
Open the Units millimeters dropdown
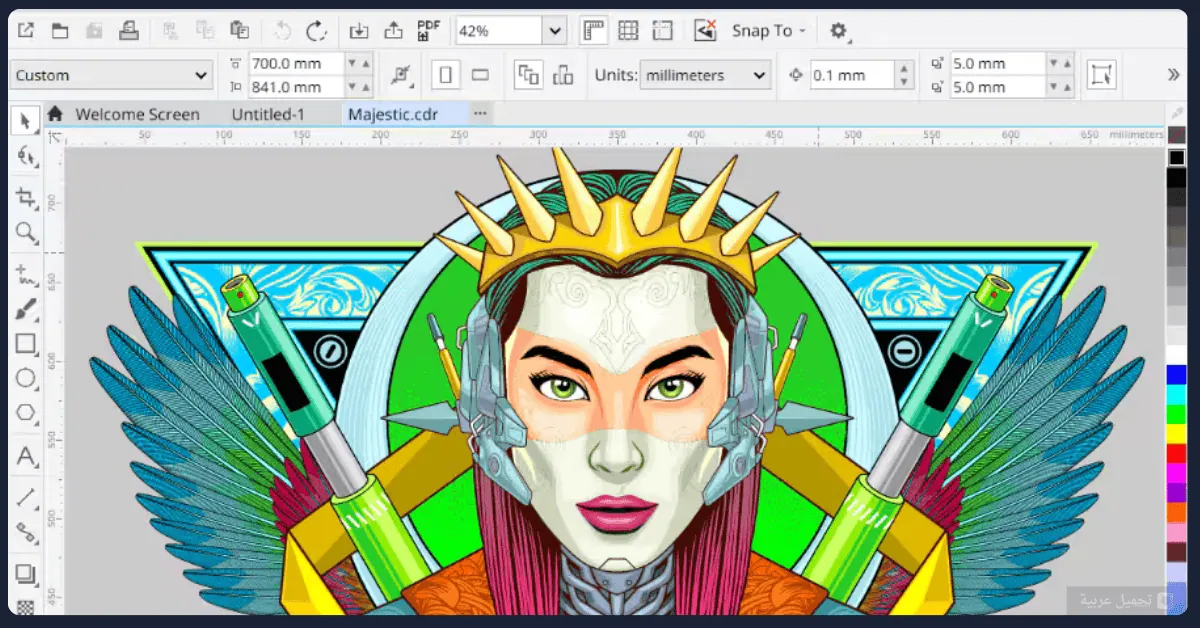click(706, 75)
